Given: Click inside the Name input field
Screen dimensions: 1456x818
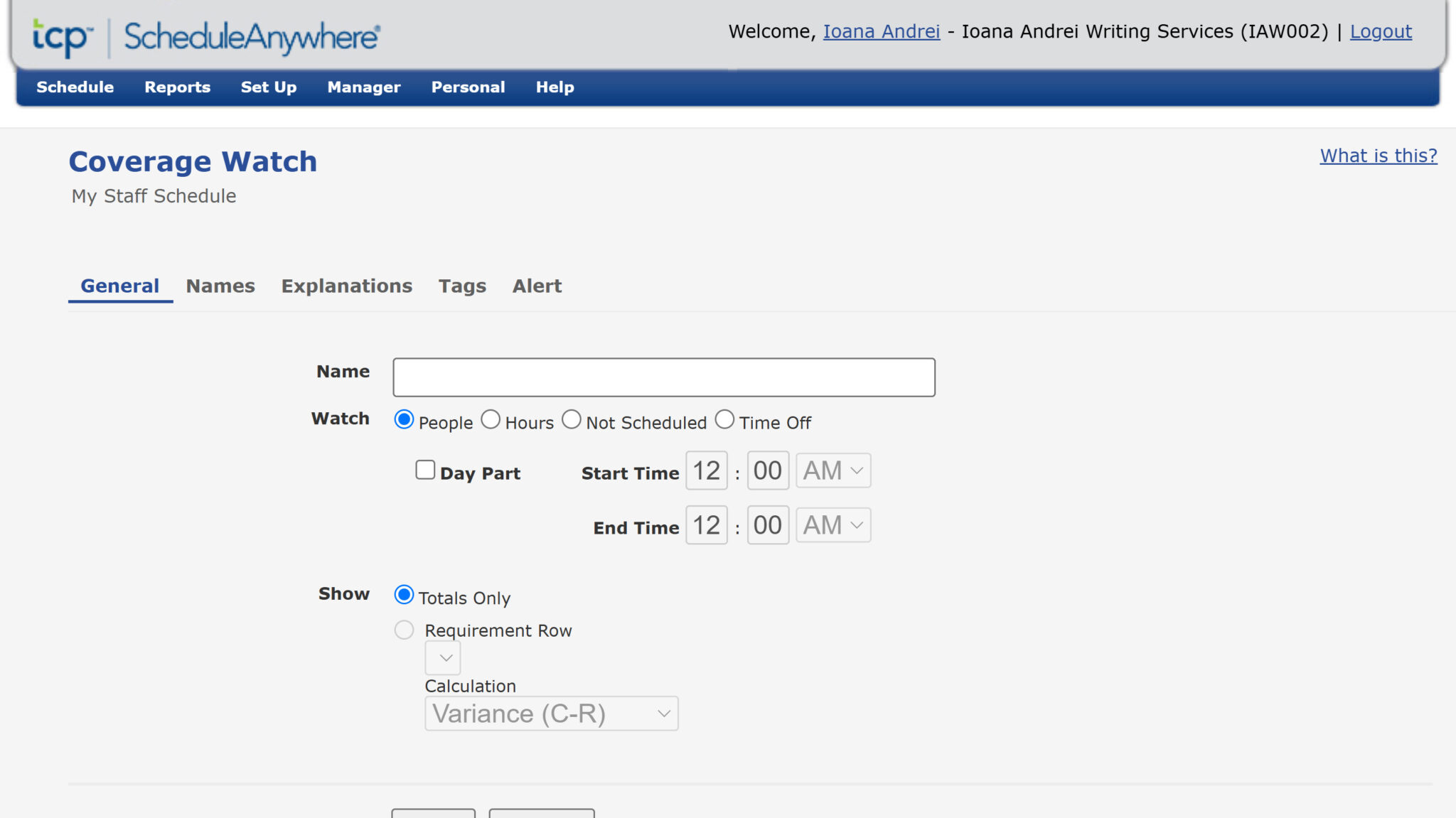Looking at the screenshot, I should click(664, 376).
